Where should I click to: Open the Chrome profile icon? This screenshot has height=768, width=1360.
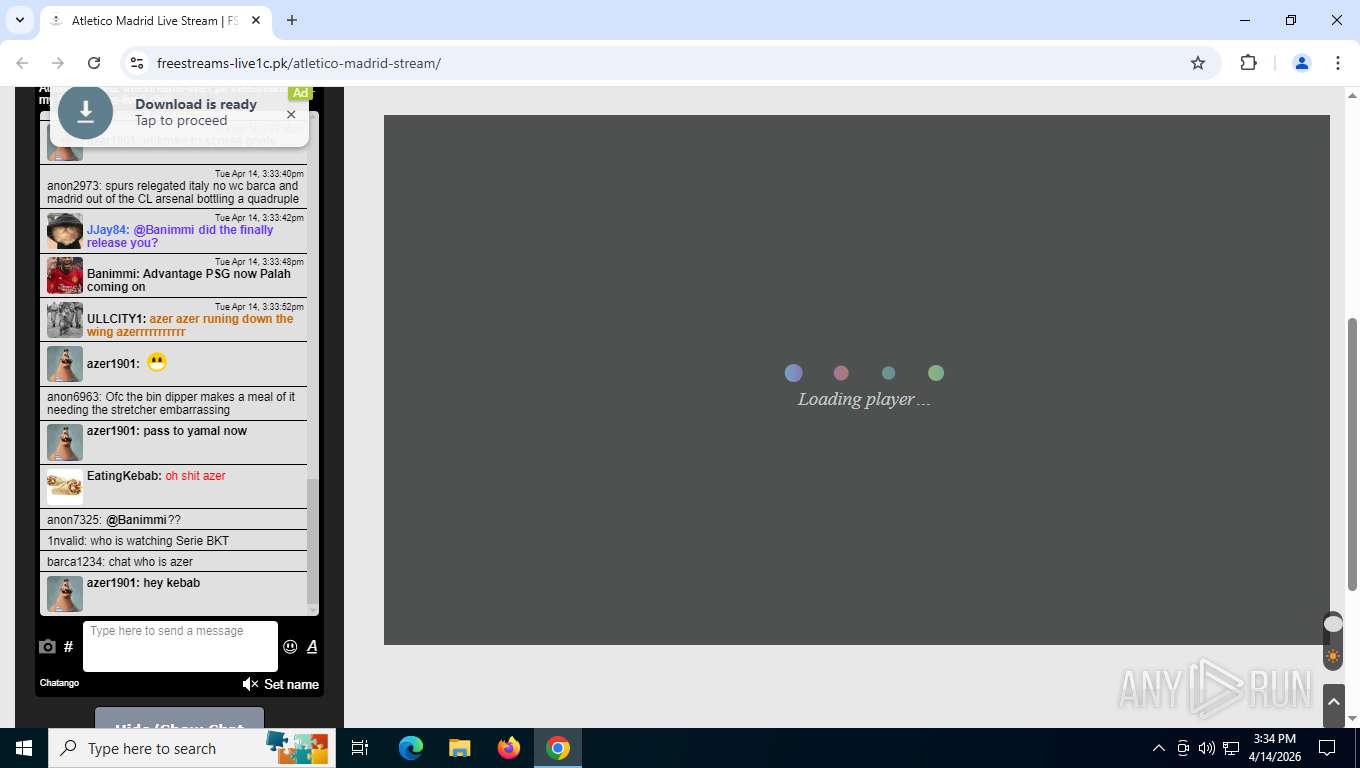click(1302, 63)
